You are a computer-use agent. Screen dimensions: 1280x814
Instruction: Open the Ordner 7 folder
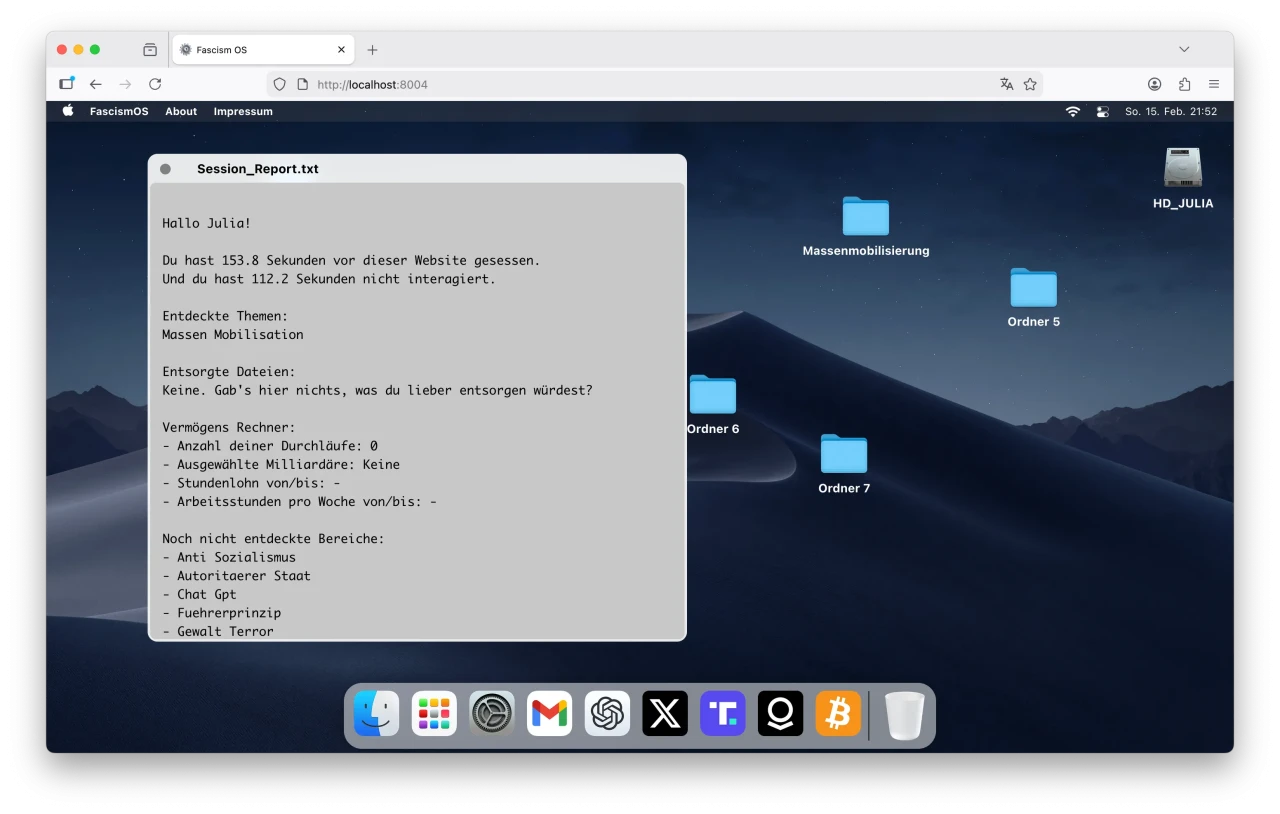(844, 454)
